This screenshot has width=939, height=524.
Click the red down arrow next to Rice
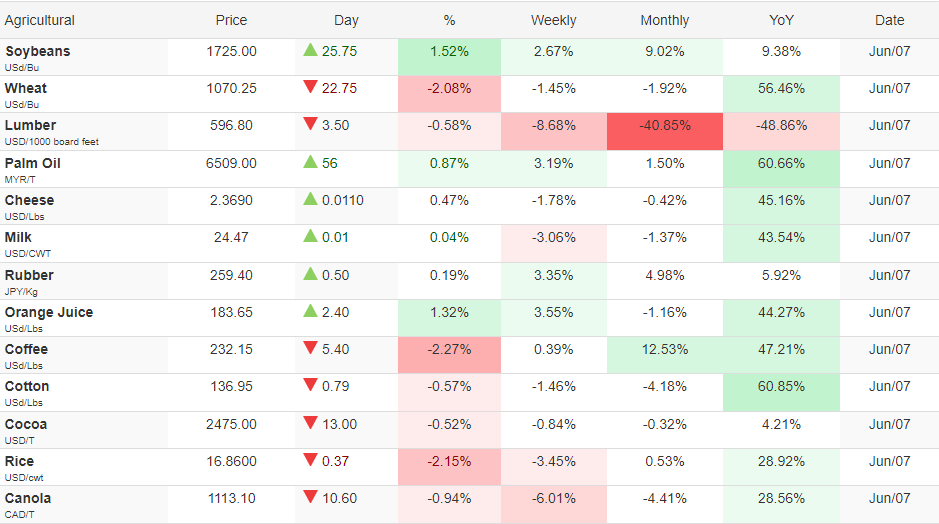(310, 460)
